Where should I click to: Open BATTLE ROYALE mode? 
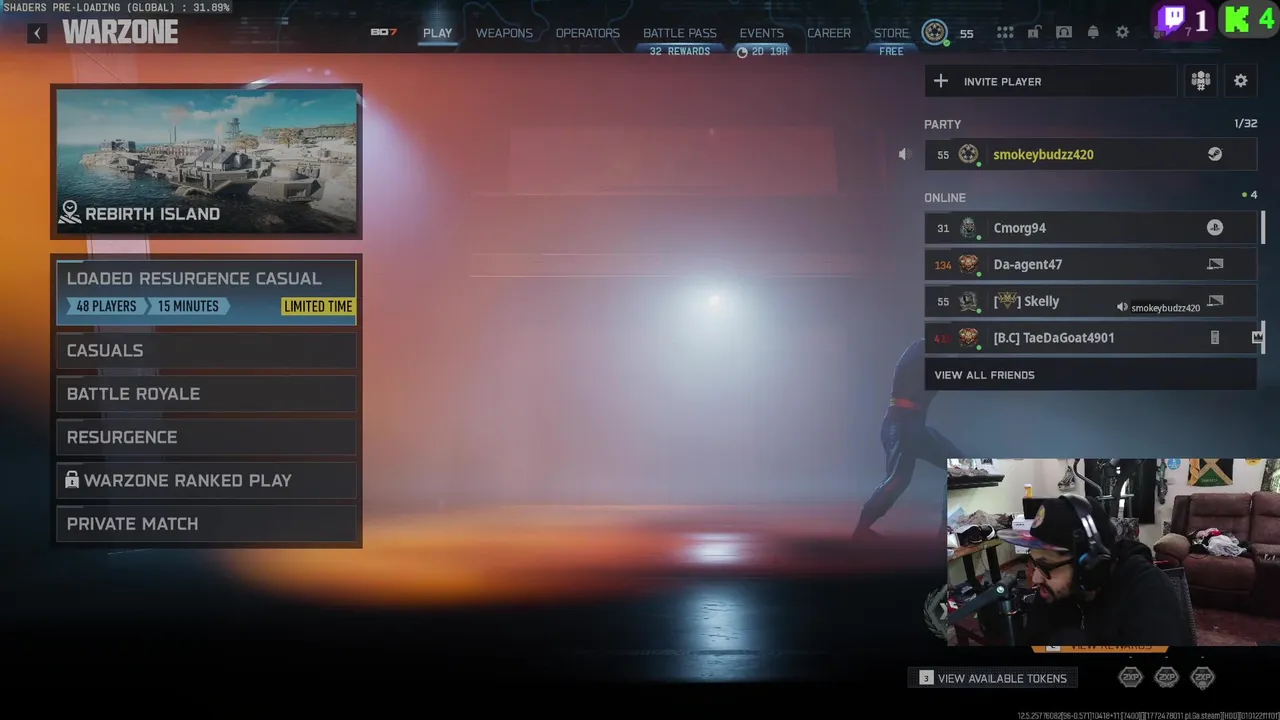click(207, 394)
